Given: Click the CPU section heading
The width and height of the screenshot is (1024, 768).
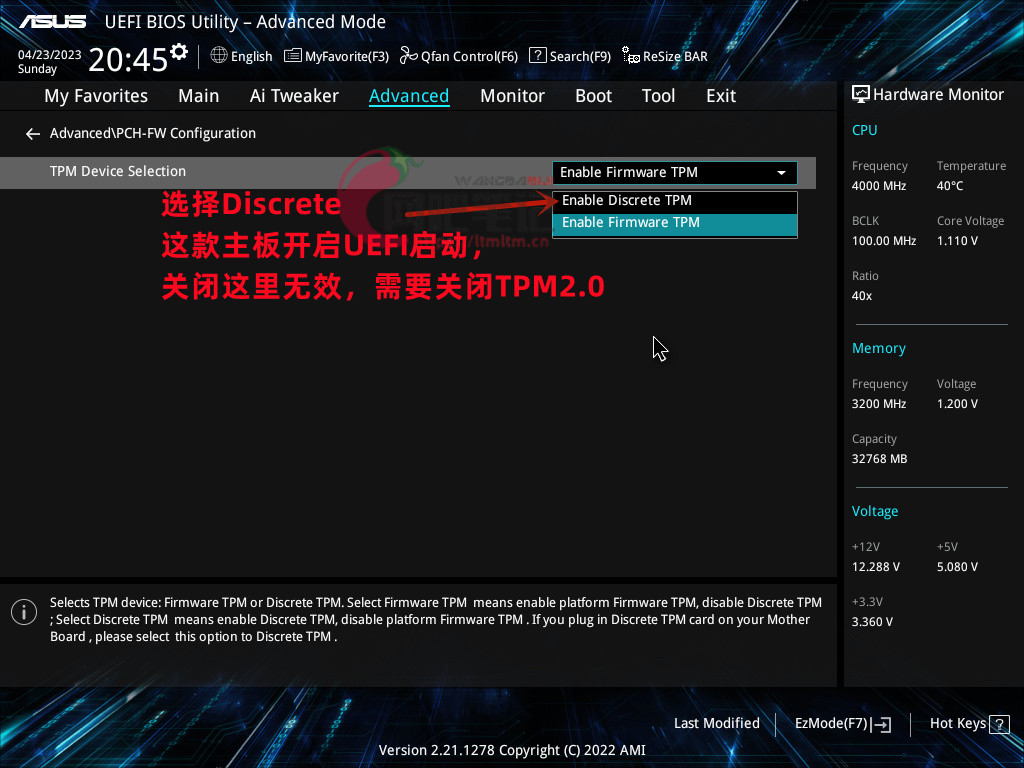Looking at the screenshot, I should [864, 131].
